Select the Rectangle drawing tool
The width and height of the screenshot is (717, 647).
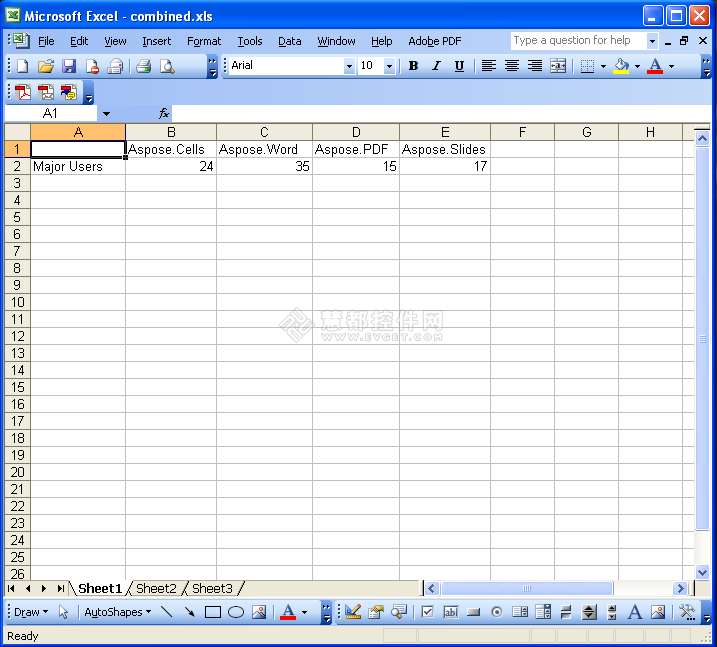pyautogui.click(x=213, y=612)
